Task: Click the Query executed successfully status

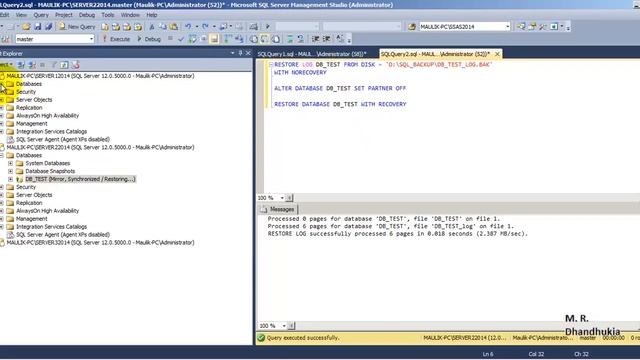Action: [302, 338]
